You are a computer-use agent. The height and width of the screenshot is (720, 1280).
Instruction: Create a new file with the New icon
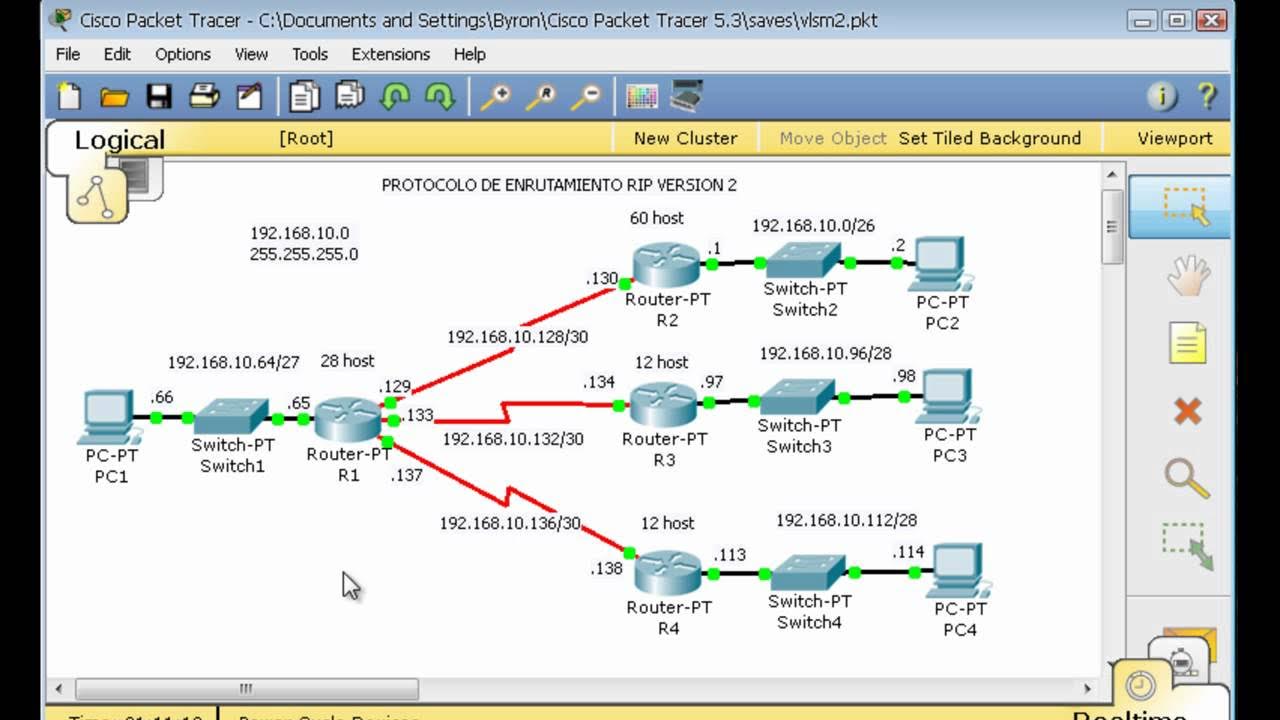(x=69, y=96)
